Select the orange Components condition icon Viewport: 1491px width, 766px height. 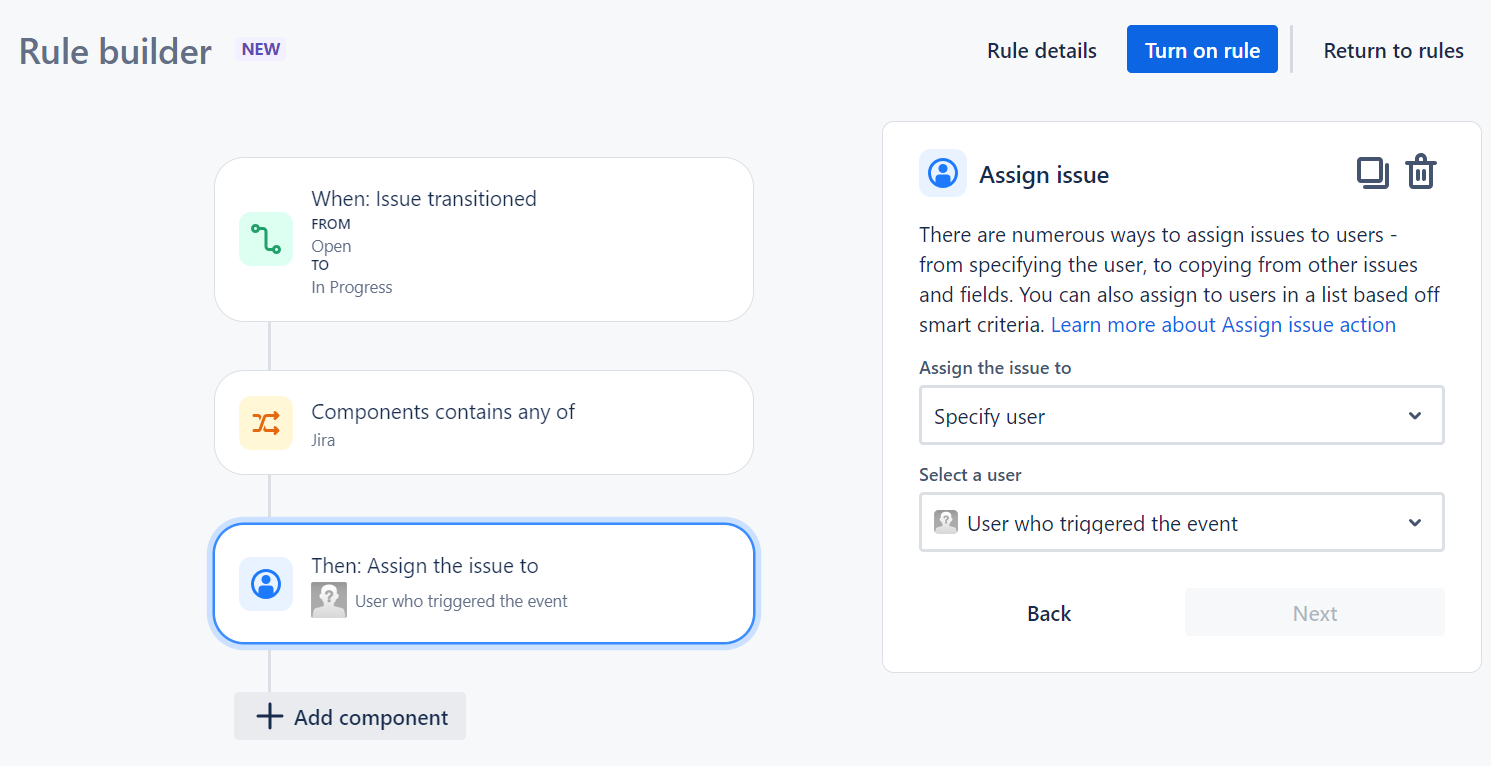(x=265, y=422)
